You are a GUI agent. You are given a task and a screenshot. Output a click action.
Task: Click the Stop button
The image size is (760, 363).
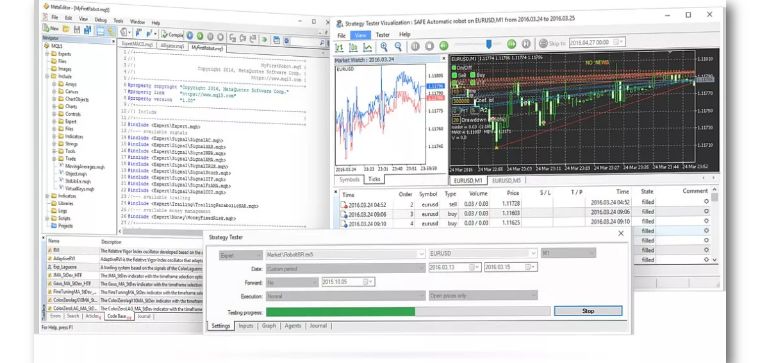[588, 311]
